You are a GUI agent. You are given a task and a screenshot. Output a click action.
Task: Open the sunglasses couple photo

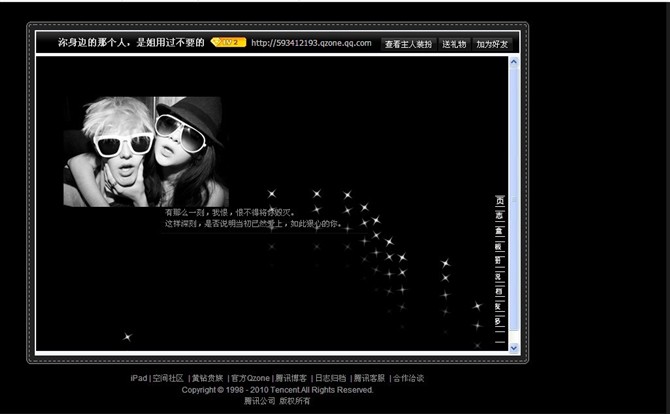tap(146, 150)
